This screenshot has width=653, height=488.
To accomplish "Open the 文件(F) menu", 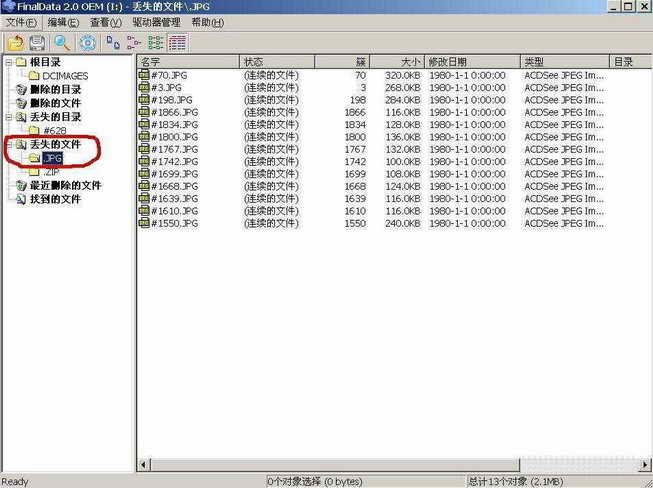I will (21, 22).
